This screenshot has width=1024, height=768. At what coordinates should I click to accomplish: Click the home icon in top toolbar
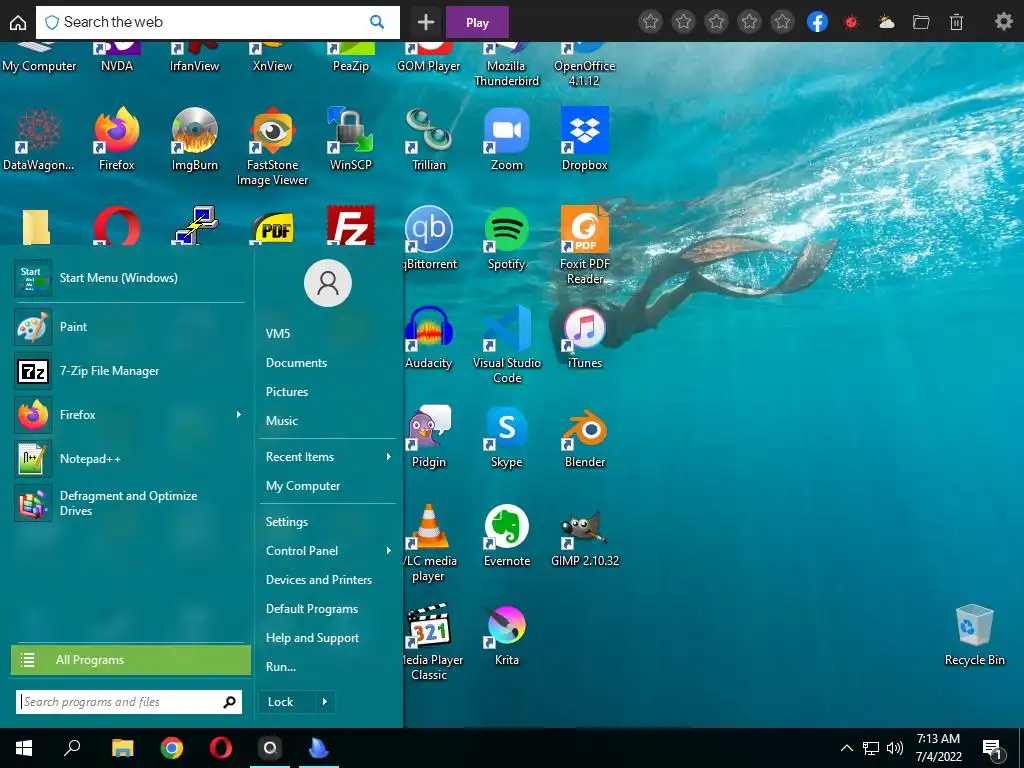[18, 22]
